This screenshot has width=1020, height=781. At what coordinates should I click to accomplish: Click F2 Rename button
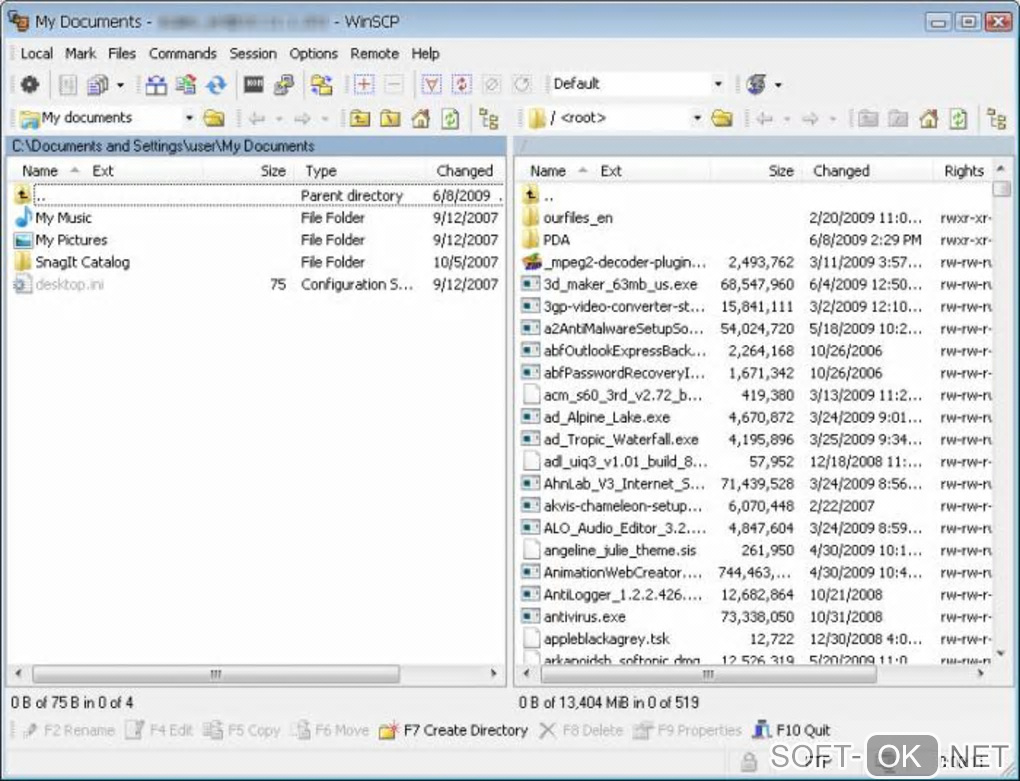pos(69,730)
